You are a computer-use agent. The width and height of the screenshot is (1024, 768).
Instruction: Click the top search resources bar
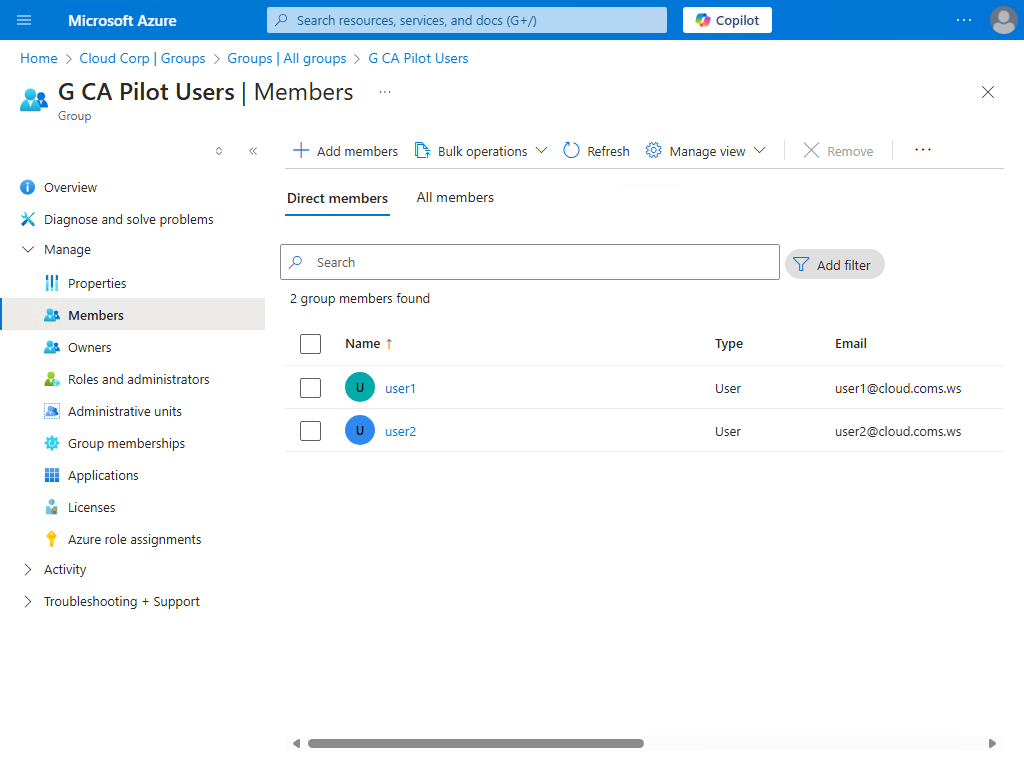[466, 20]
